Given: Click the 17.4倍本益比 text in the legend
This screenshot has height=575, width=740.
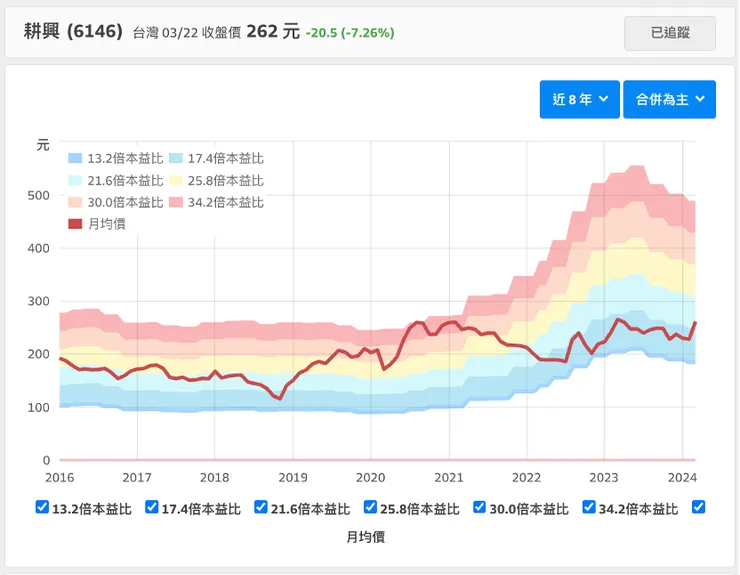Looking at the screenshot, I should coord(226,158).
